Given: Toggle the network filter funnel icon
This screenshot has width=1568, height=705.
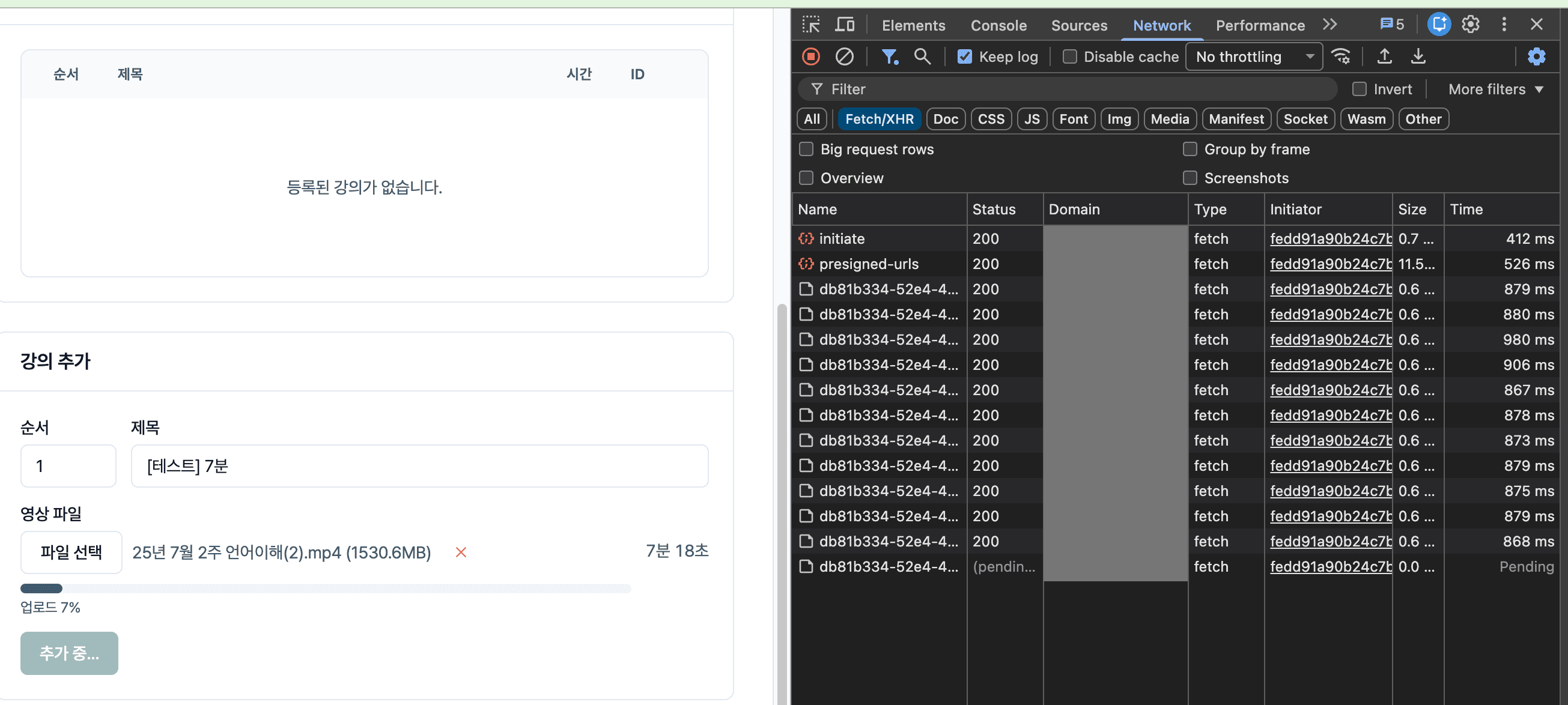Looking at the screenshot, I should 890,56.
